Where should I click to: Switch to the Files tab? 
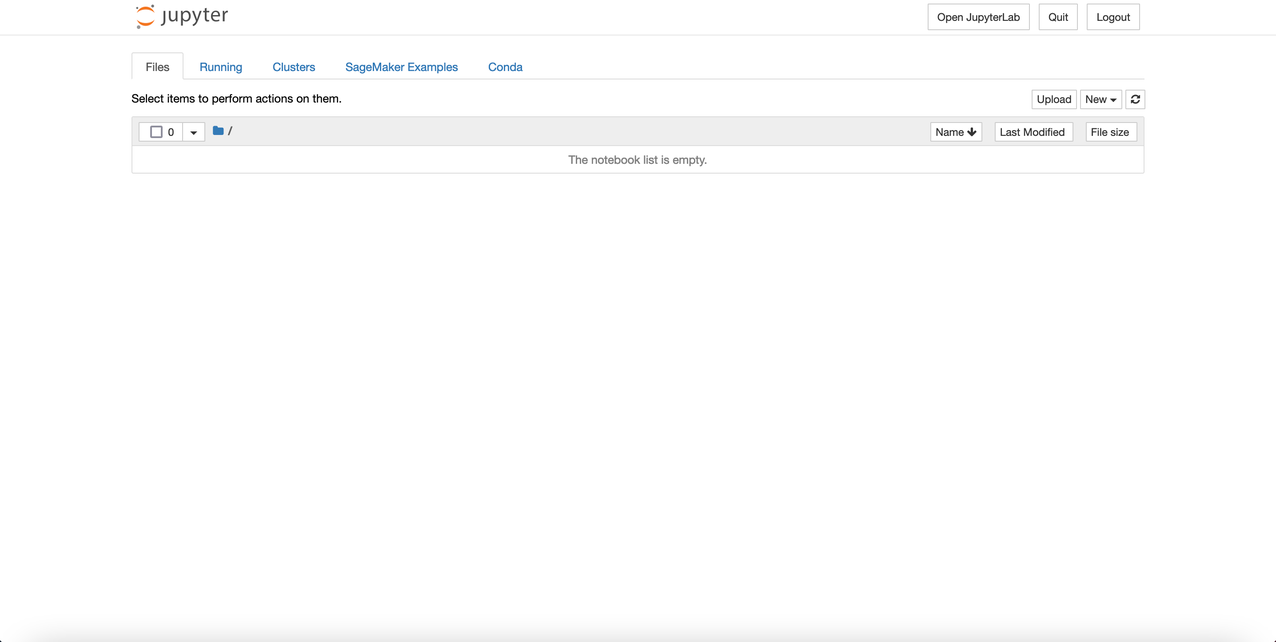(x=157, y=67)
